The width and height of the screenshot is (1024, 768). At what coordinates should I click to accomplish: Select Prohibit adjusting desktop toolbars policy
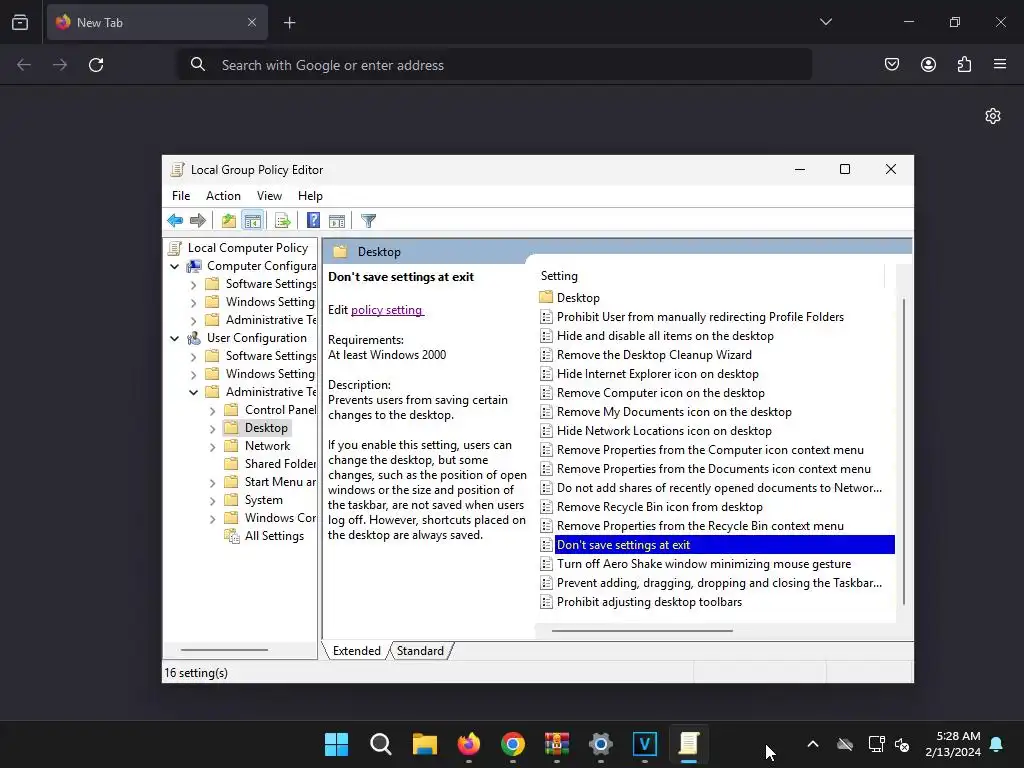pos(649,601)
